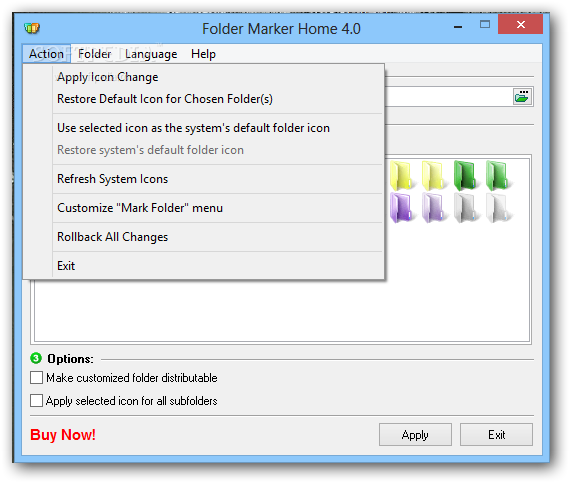Click the browse folder icon button
Image resolution: width=570 pixels, height=483 pixels.
coord(522,97)
